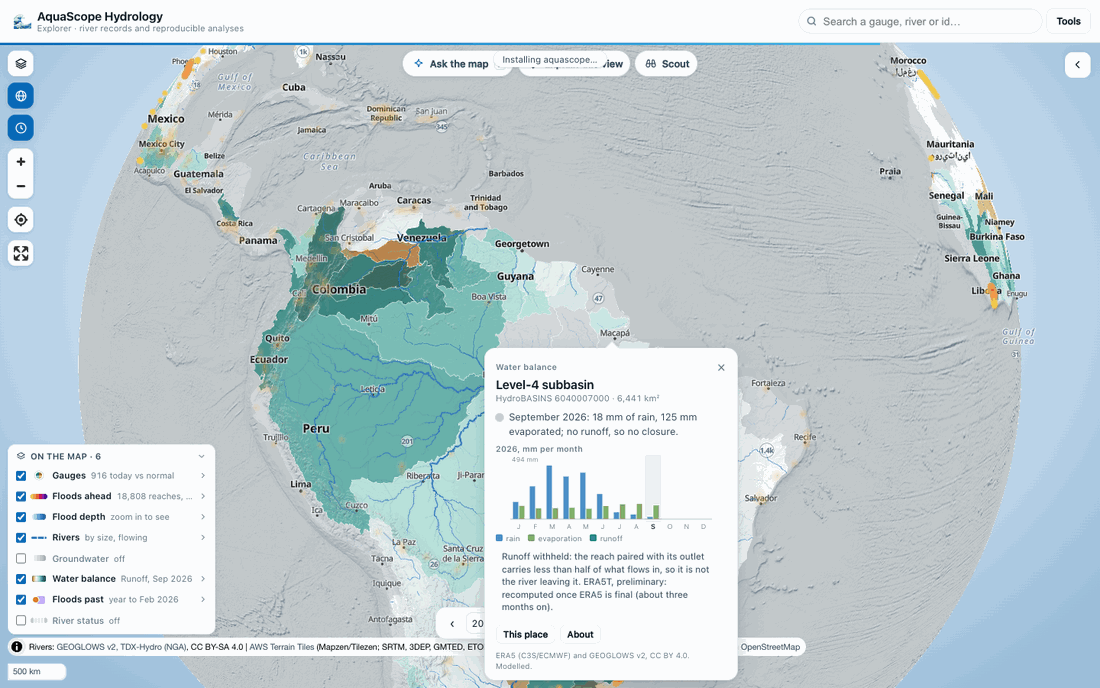Click the Floods ahead color ramp swatch
Viewport: 1100px width, 688px height.
[39, 497]
